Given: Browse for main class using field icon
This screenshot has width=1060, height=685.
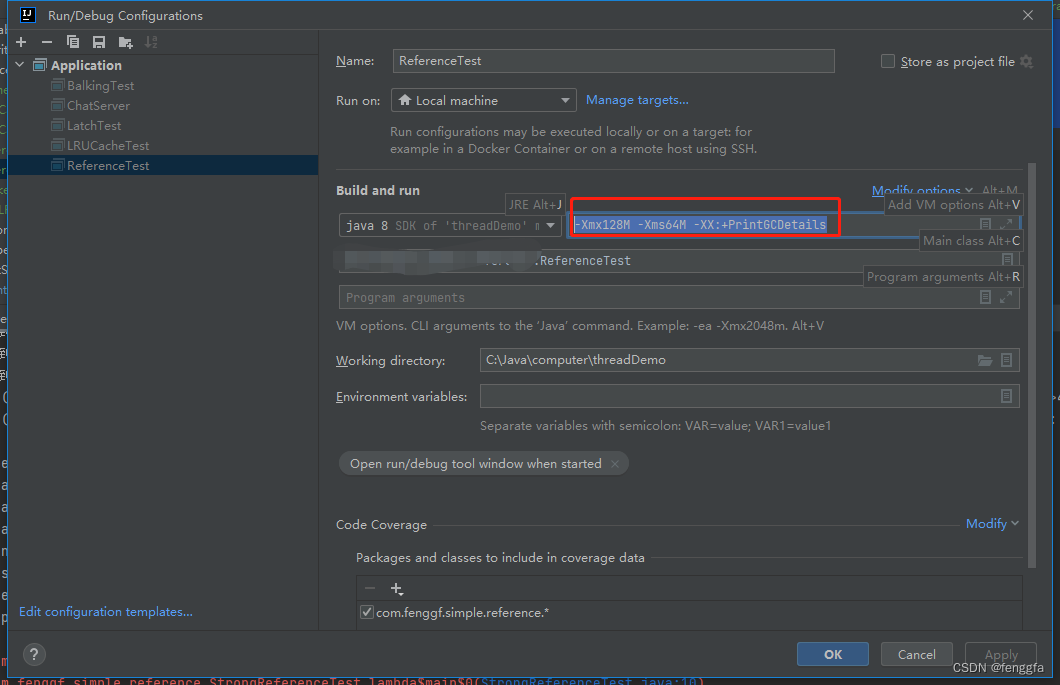Looking at the screenshot, I should click(x=1007, y=260).
